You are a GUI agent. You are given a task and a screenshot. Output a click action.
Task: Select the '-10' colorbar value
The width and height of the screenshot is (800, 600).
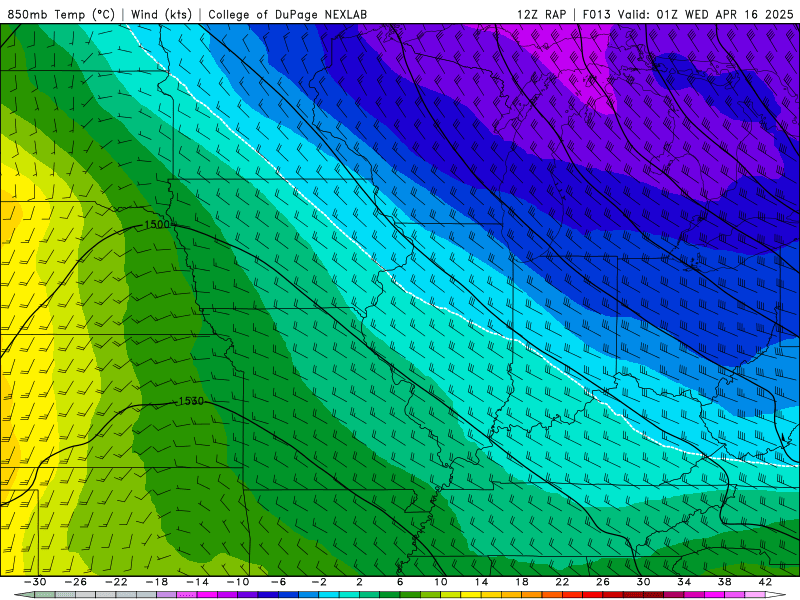coord(238,582)
